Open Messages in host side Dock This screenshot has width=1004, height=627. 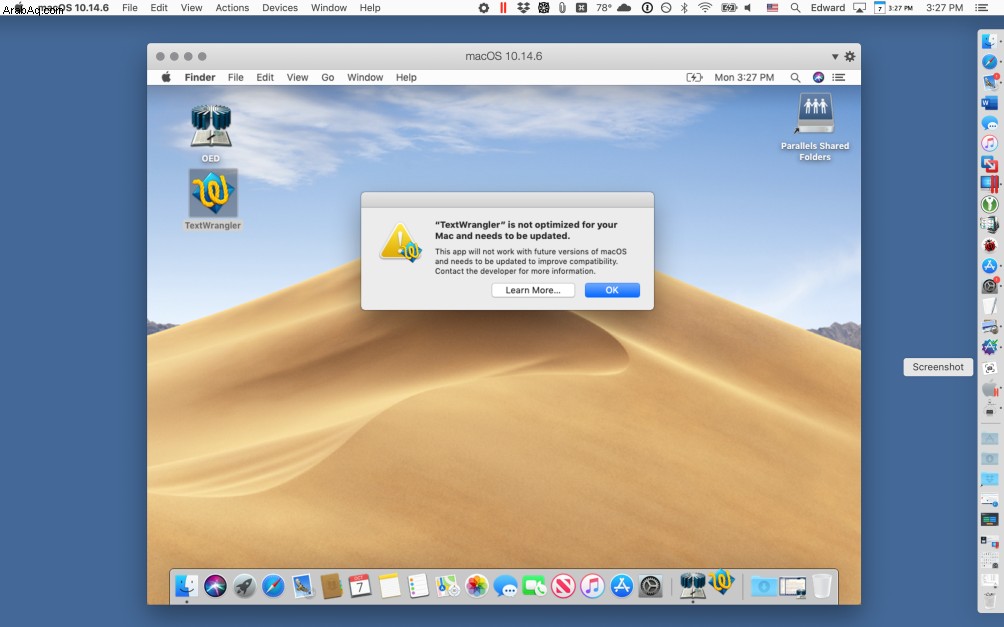click(989, 123)
